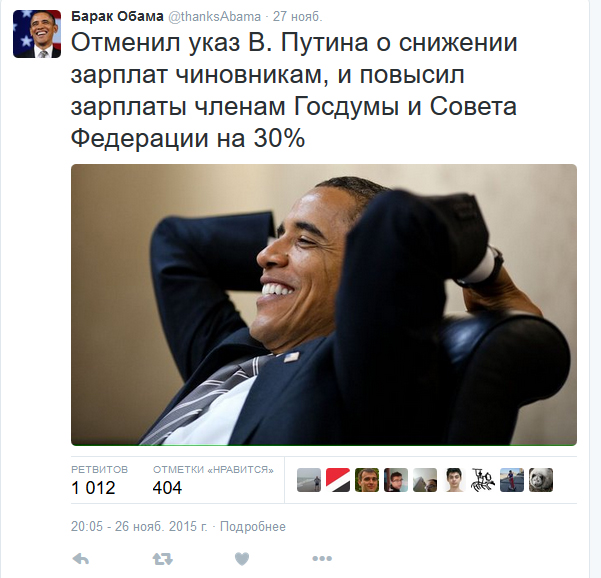Screen dimensions: 601x578
Task: Open the 20:05 - 26 нояб. 2015 timestamp
Action: pos(139,526)
